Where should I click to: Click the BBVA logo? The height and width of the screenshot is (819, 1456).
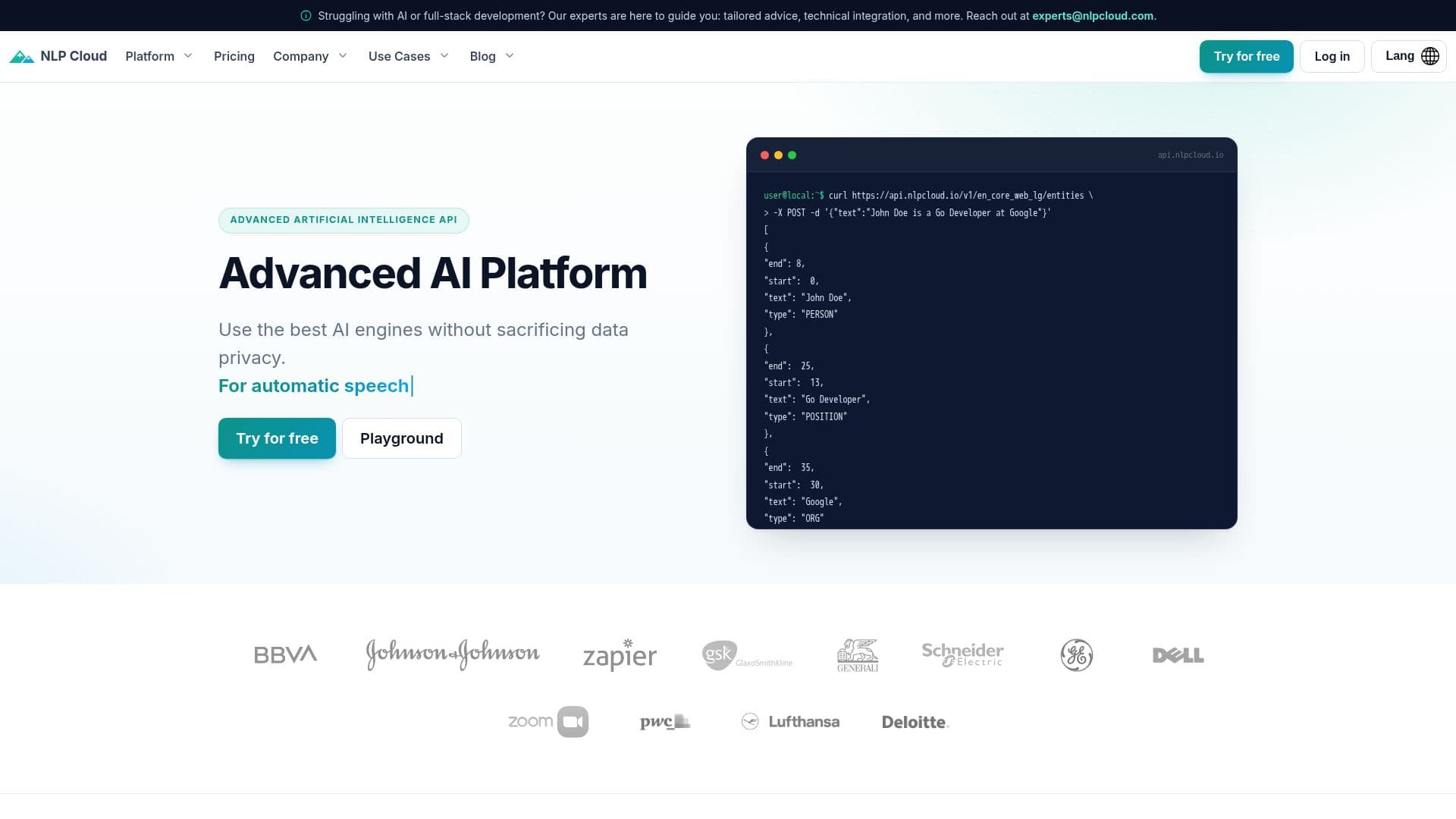coord(285,654)
